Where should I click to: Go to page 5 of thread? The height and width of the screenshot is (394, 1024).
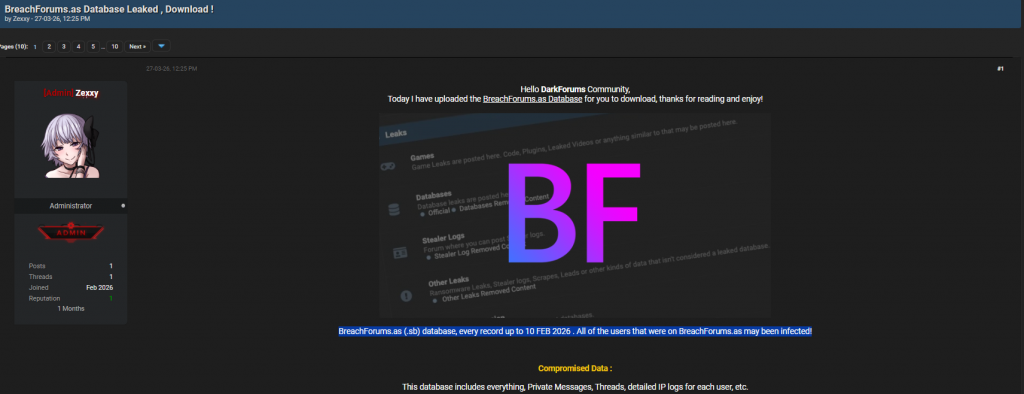(93, 46)
